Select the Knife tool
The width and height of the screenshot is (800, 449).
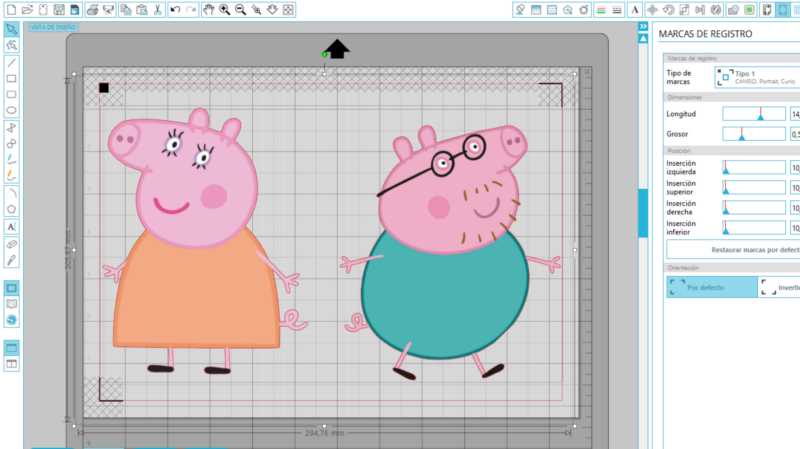[x=11, y=260]
